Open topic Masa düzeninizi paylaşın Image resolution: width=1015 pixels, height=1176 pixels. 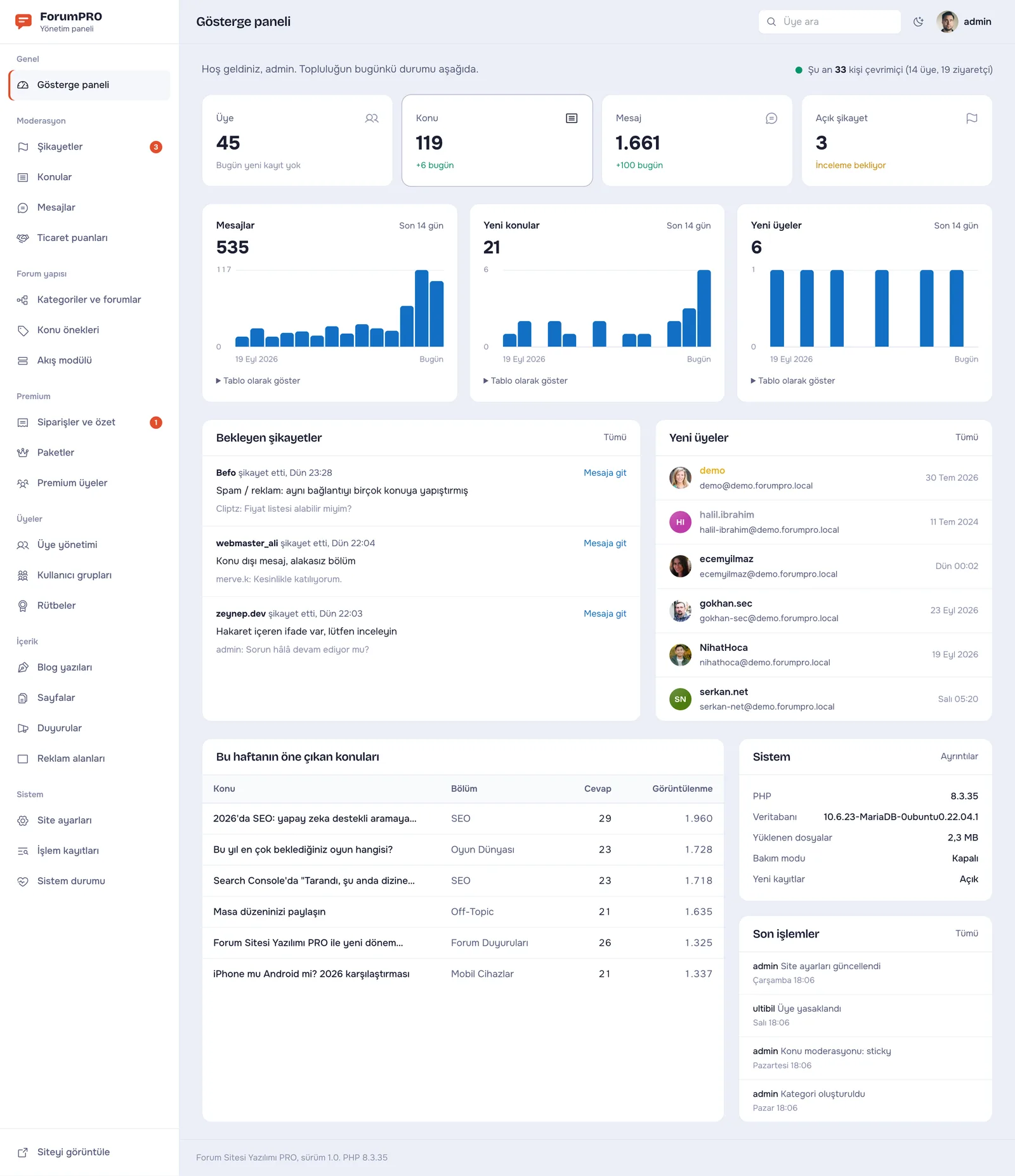(x=270, y=911)
